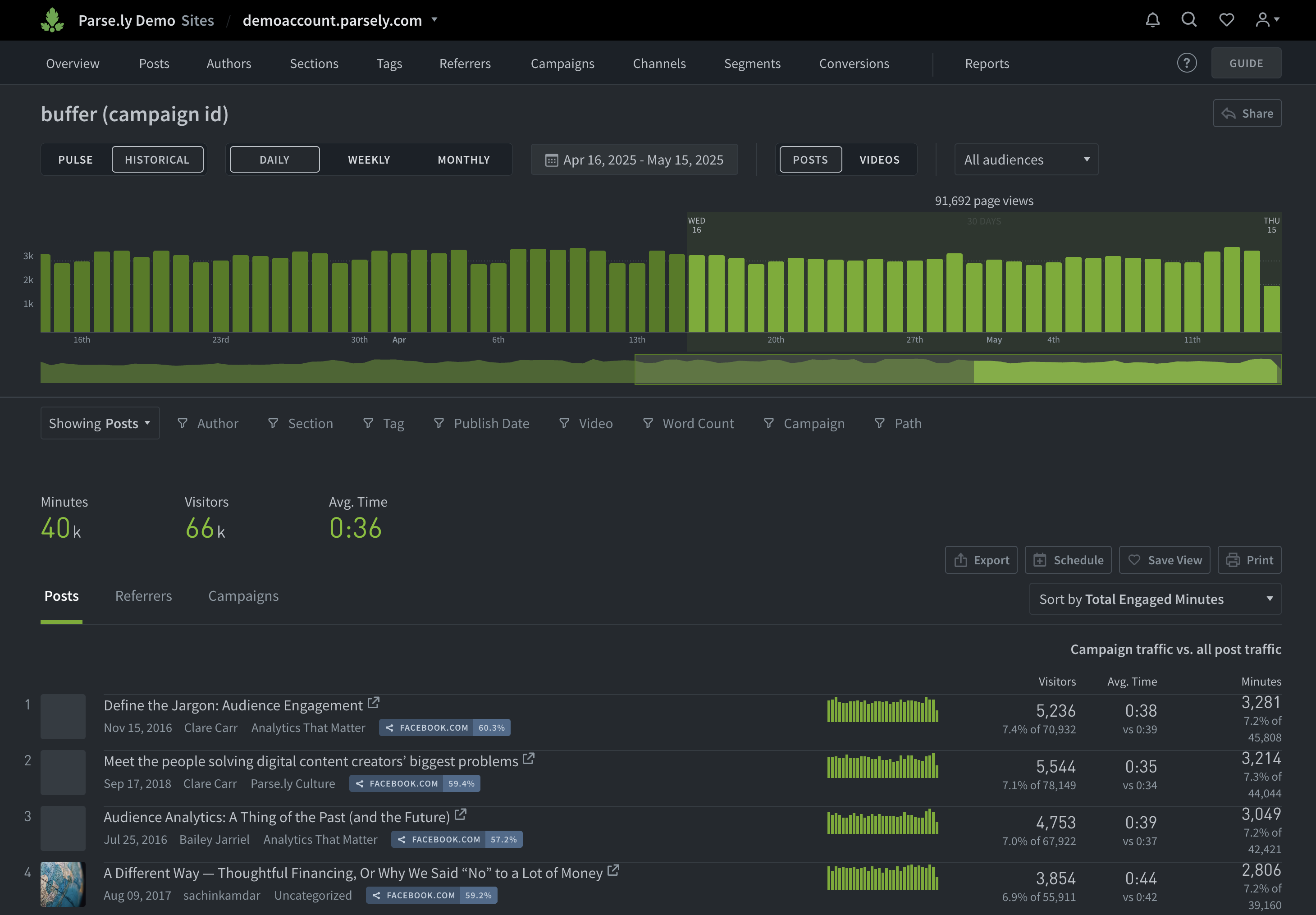Viewport: 1316px width, 915px height.
Task: Click the Publish Date filter funnel icon
Action: point(439,423)
